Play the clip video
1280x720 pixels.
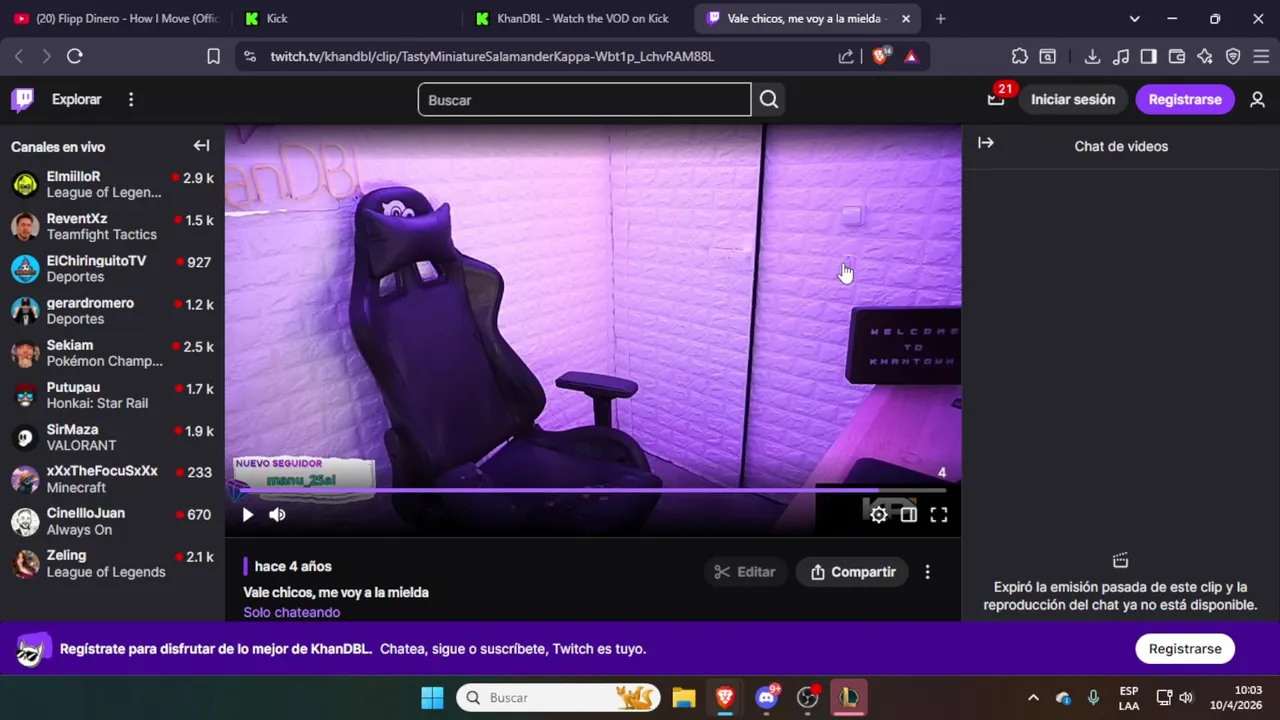click(x=248, y=514)
